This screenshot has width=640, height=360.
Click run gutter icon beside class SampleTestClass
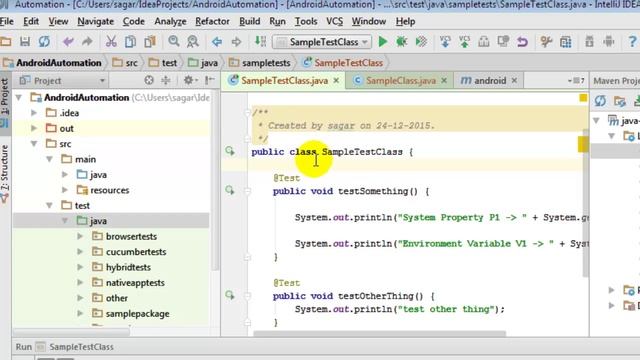(230, 151)
